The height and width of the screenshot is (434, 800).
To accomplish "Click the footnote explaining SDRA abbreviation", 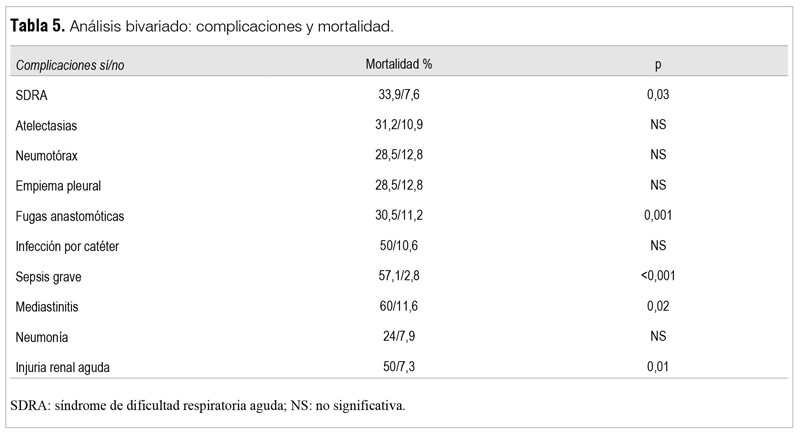I will [207, 407].
